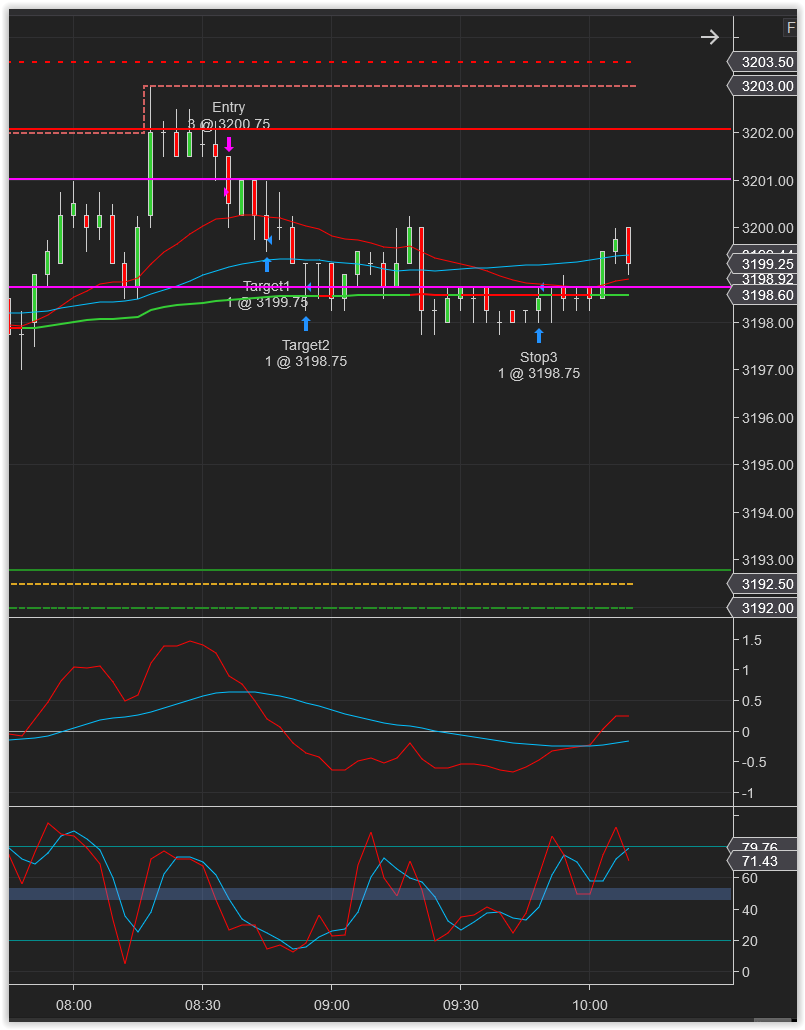Click the blue Target1 up-arrow marker
The image size is (805, 1030).
click(x=267, y=265)
